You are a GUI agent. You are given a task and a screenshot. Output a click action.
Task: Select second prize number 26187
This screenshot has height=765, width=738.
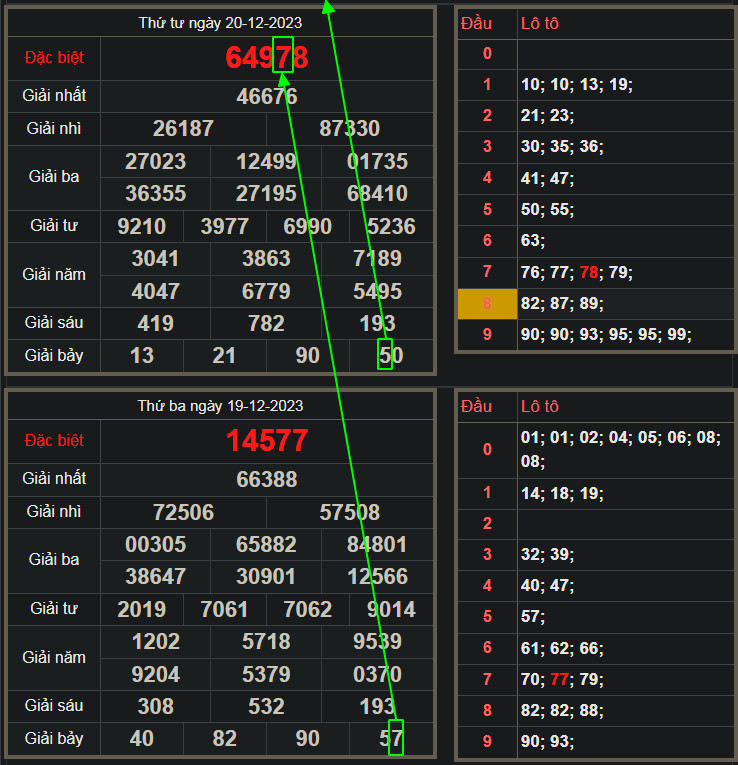click(x=183, y=129)
